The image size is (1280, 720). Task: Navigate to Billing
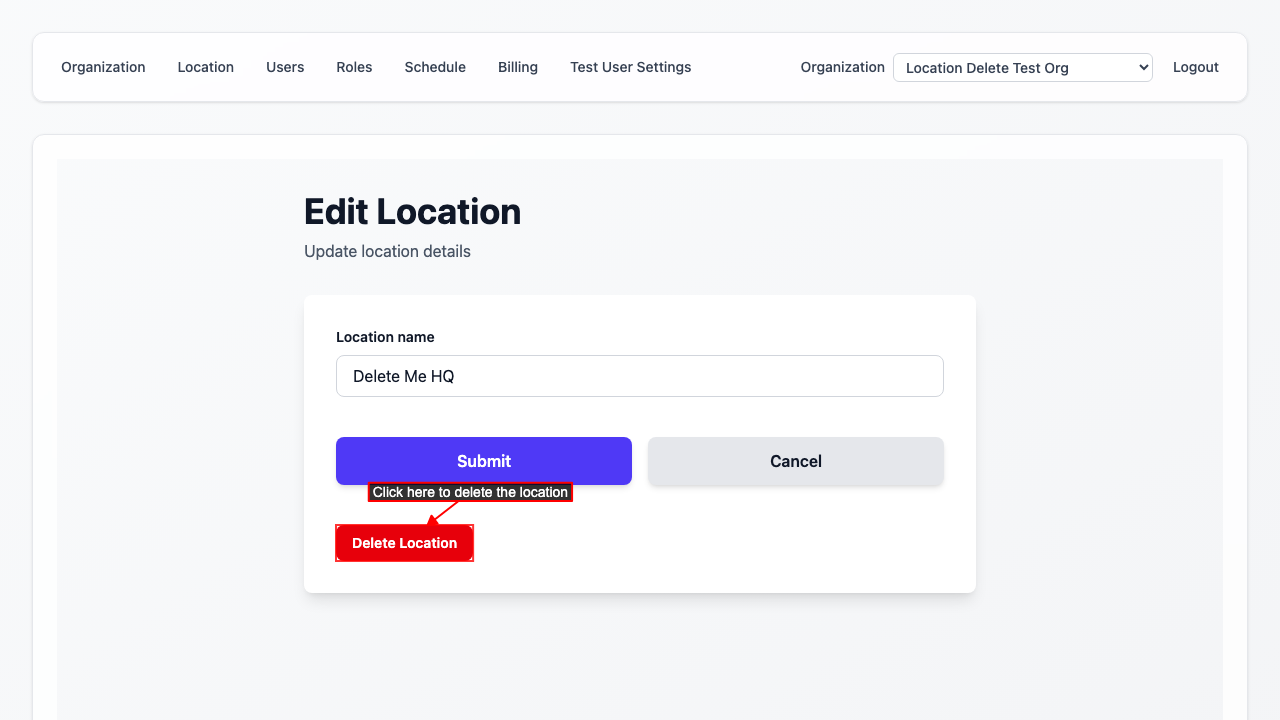pyautogui.click(x=517, y=67)
